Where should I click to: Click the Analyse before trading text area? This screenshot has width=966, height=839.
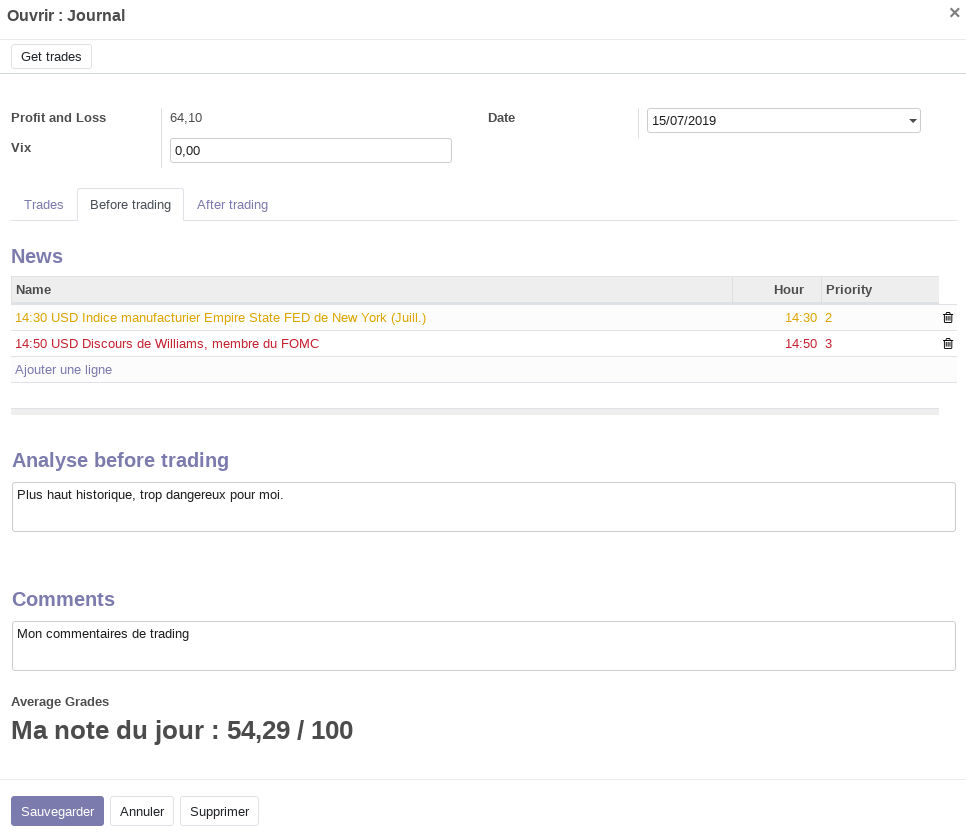(483, 507)
